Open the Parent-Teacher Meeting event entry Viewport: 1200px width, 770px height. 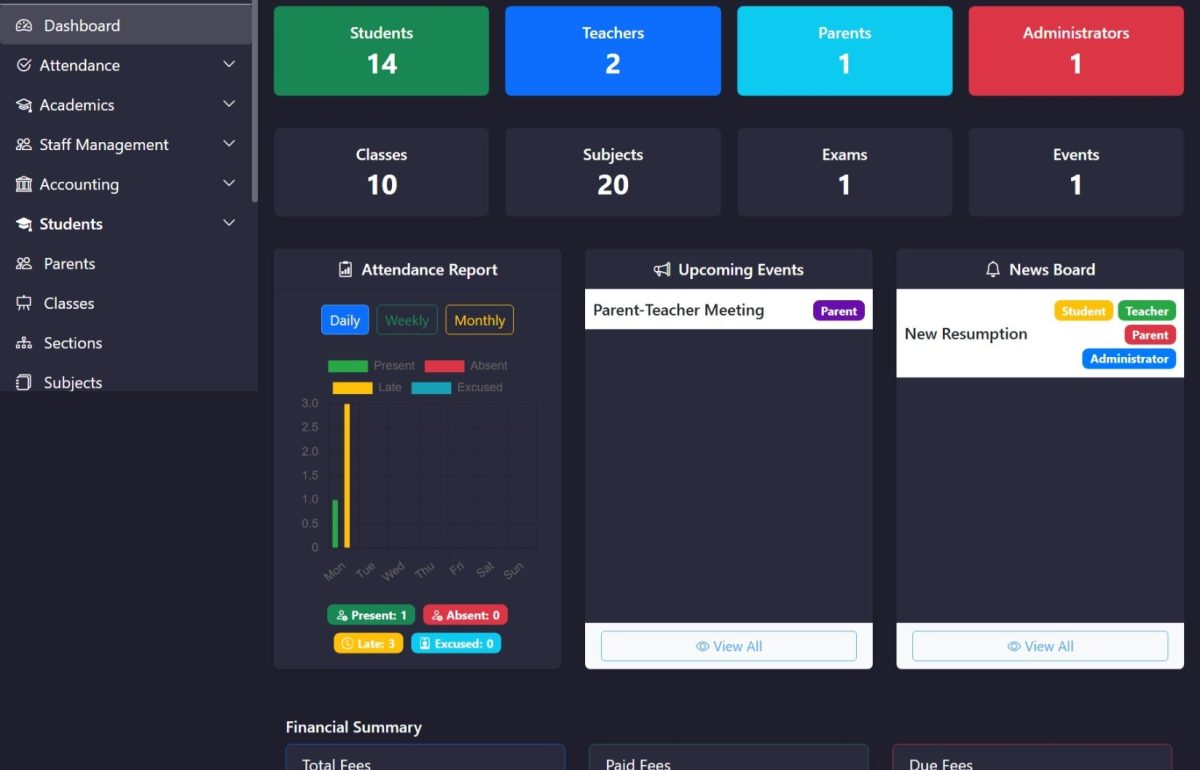[679, 310]
